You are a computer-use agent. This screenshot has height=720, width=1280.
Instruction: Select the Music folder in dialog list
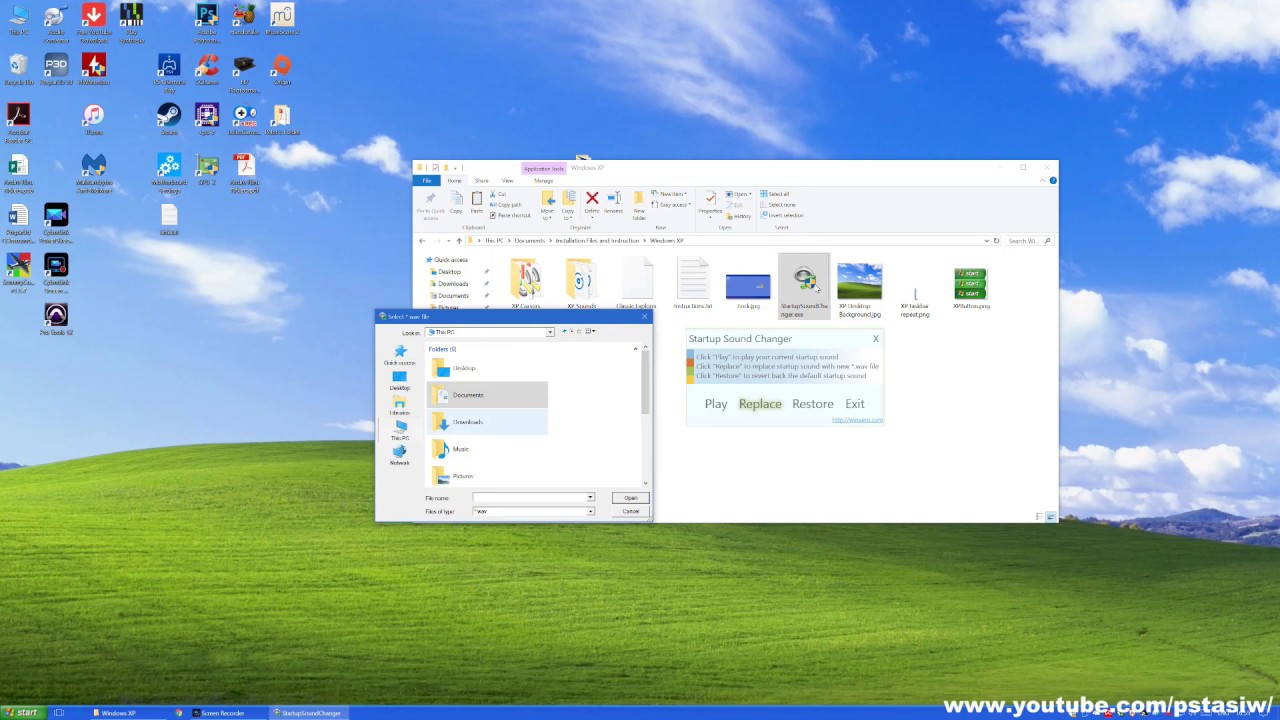pyautogui.click(x=487, y=449)
